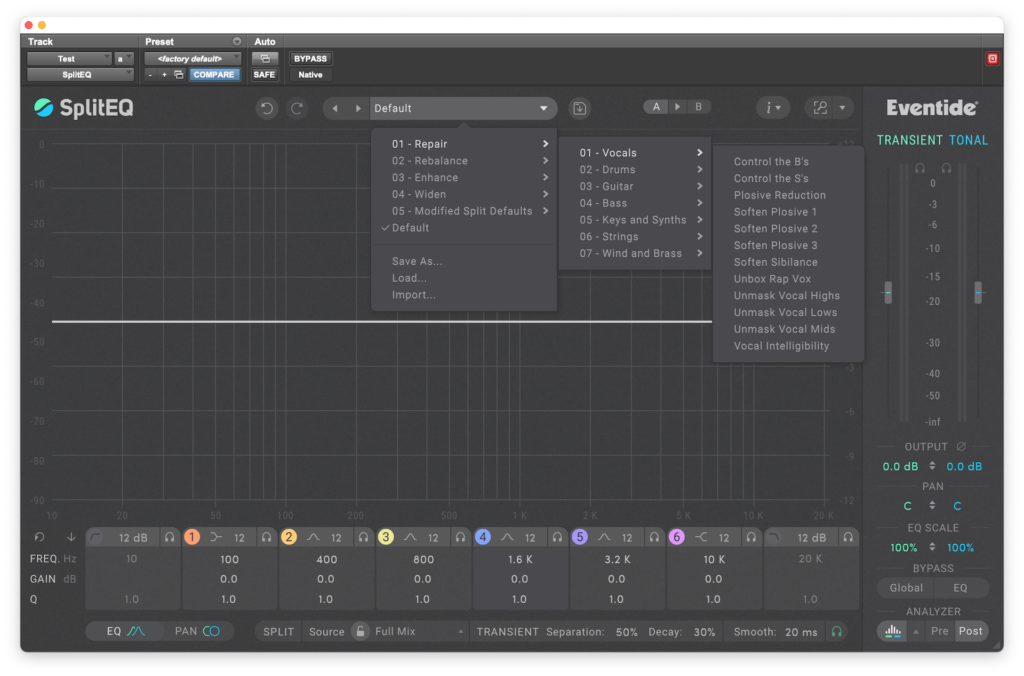Choose Soften Sibilance preset

click(x=775, y=262)
